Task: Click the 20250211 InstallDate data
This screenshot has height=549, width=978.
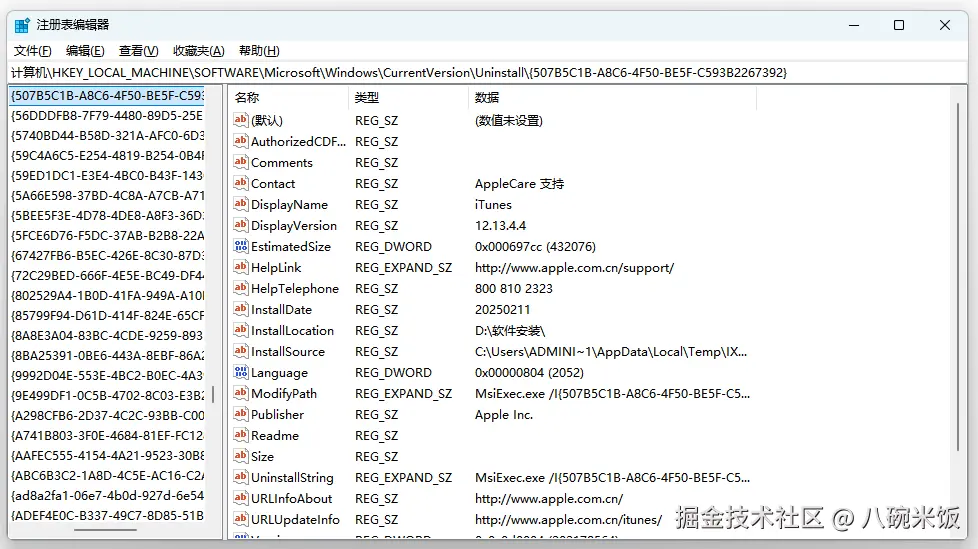Action: (x=502, y=309)
